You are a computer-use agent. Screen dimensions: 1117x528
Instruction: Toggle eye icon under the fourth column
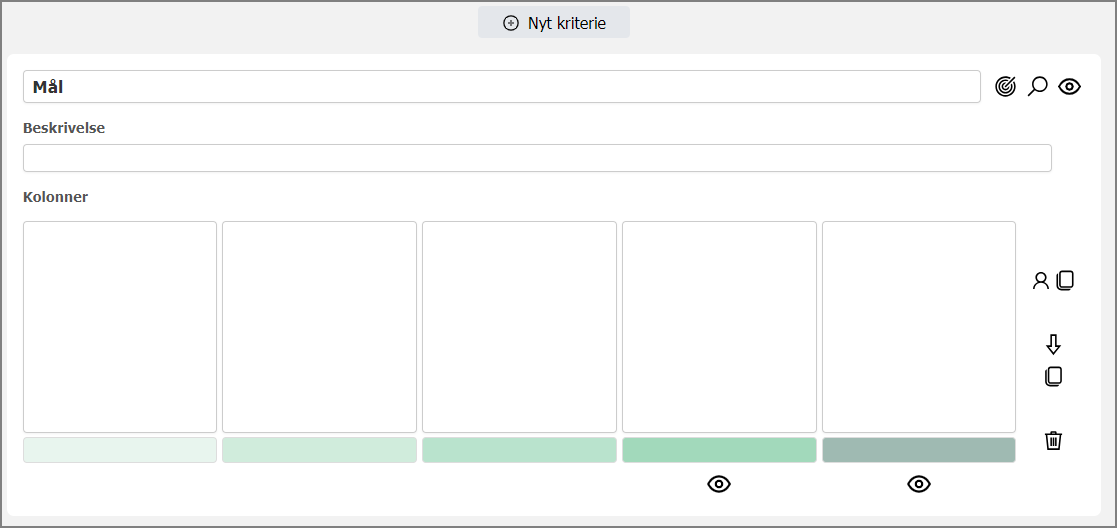(719, 485)
